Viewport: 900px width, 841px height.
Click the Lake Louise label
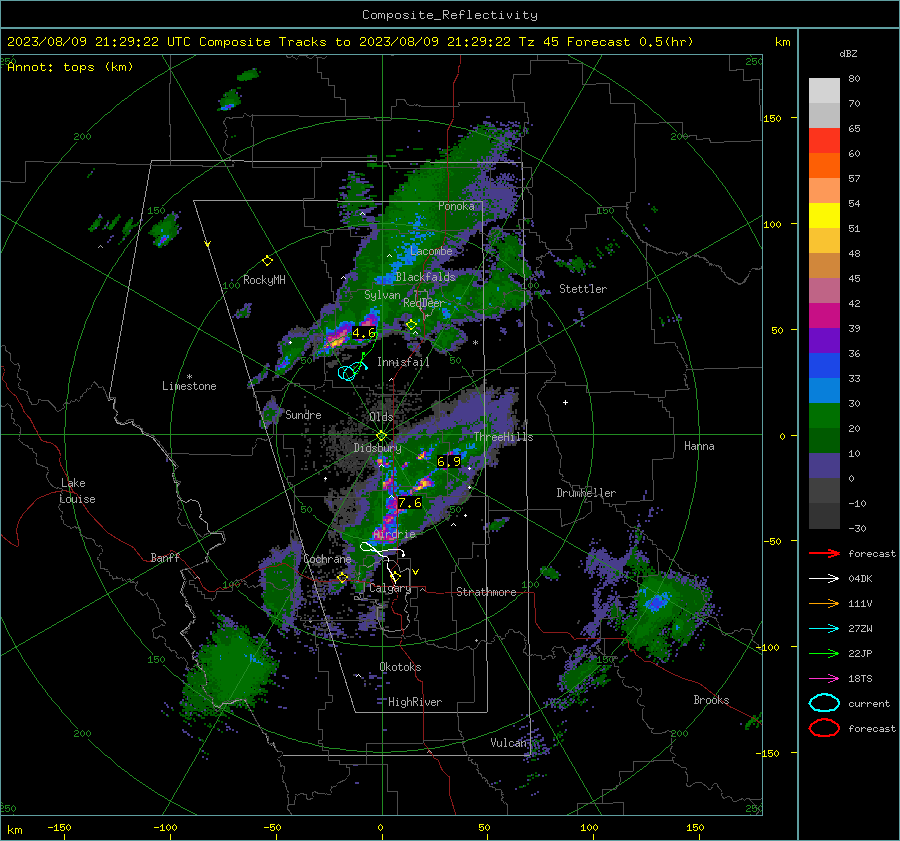pyautogui.click(x=78, y=491)
